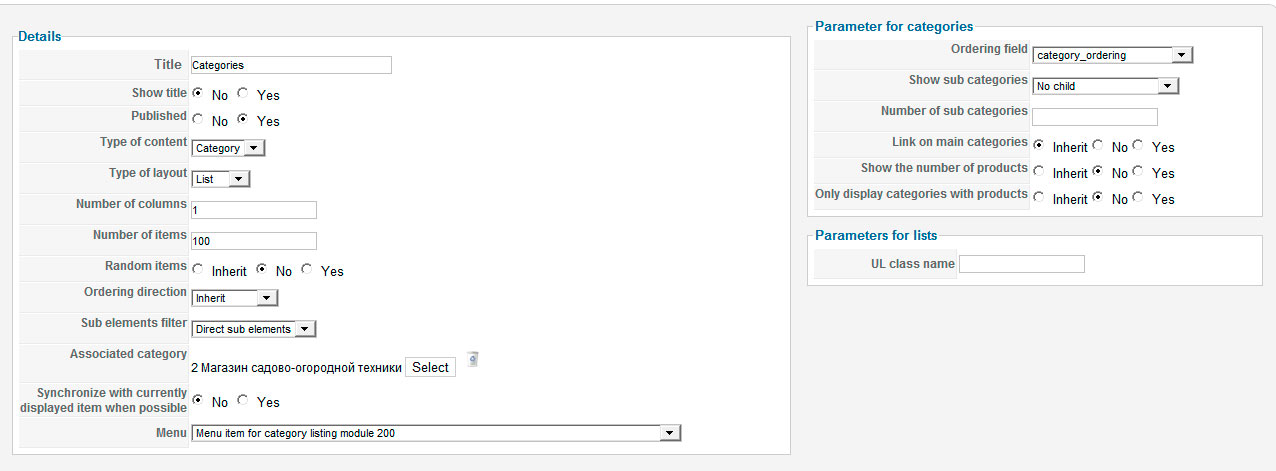This screenshot has height=471, width=1276.
Task: Set Link on main categories to Yes
Action: [x=1138, y=146]
